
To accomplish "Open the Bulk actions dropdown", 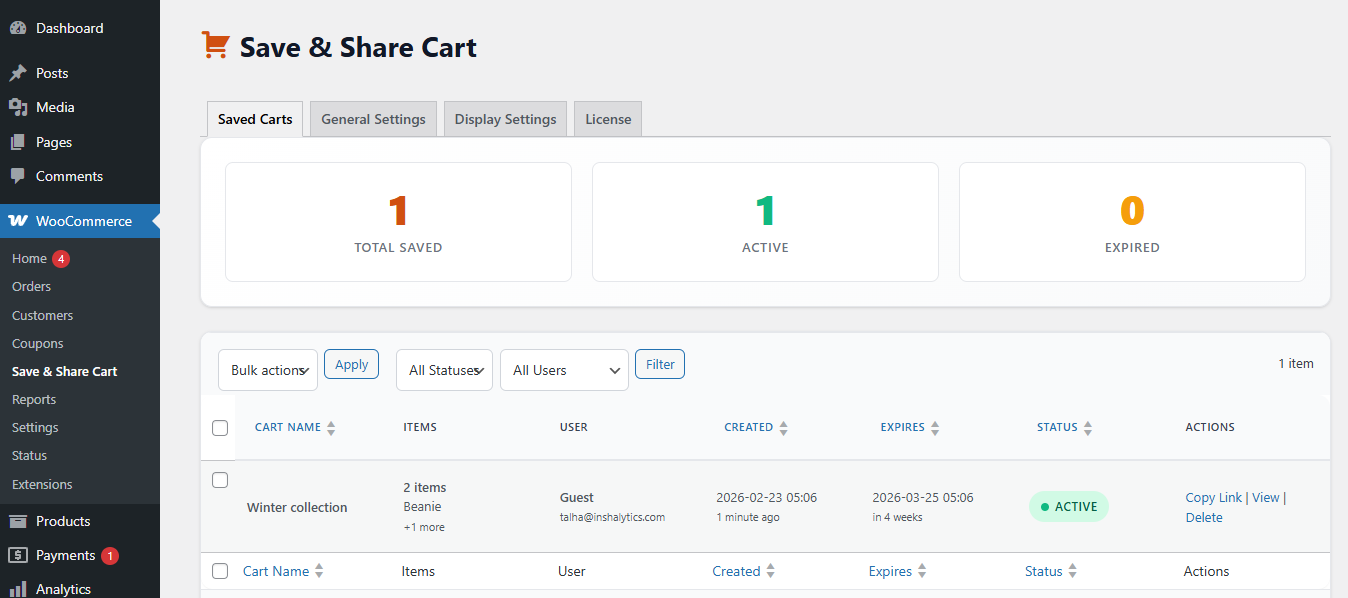I will point(267,370).
